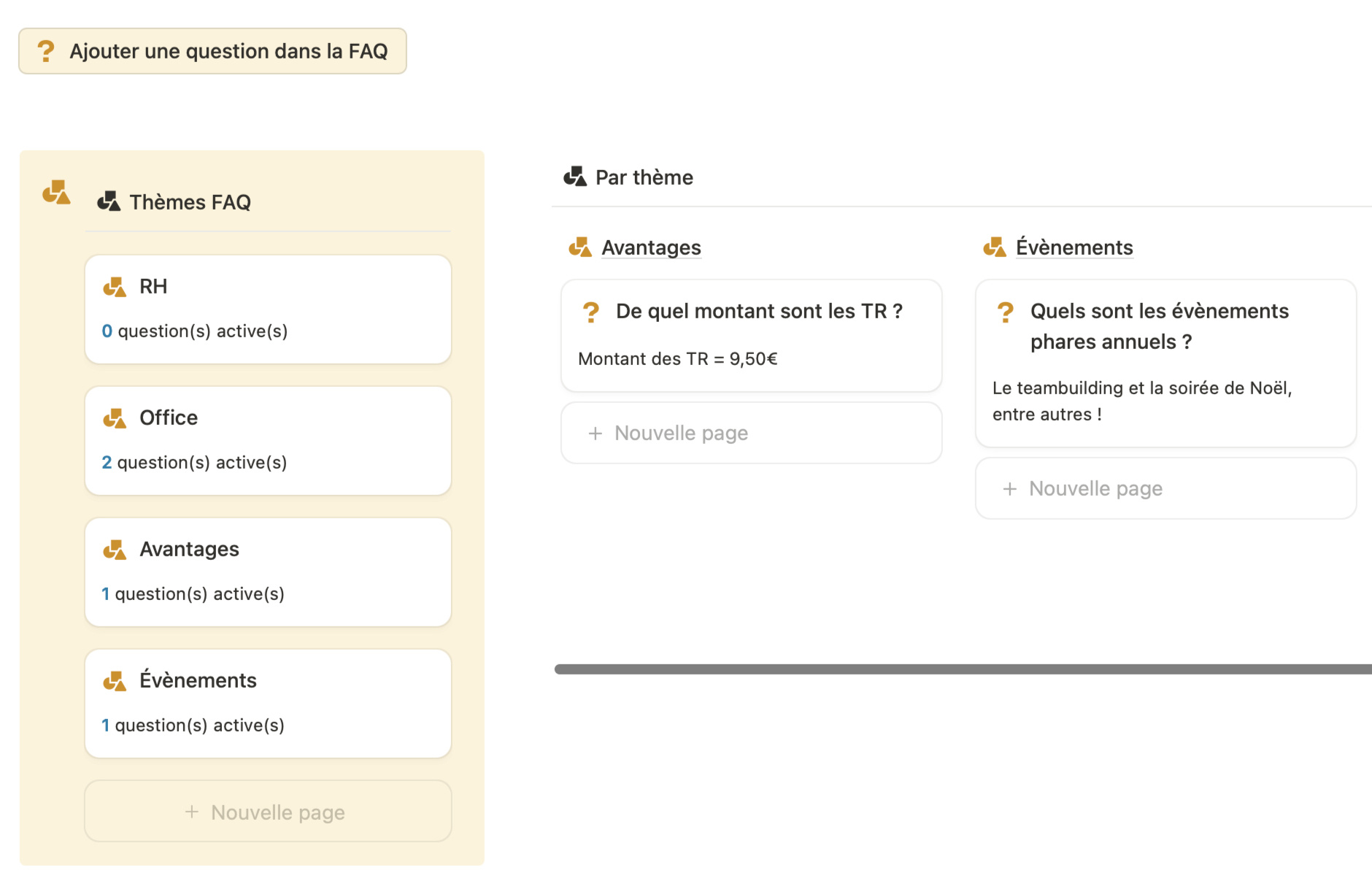Open the Office card with 2 questions
1372x884 pixels.
(x=268, y=441)
